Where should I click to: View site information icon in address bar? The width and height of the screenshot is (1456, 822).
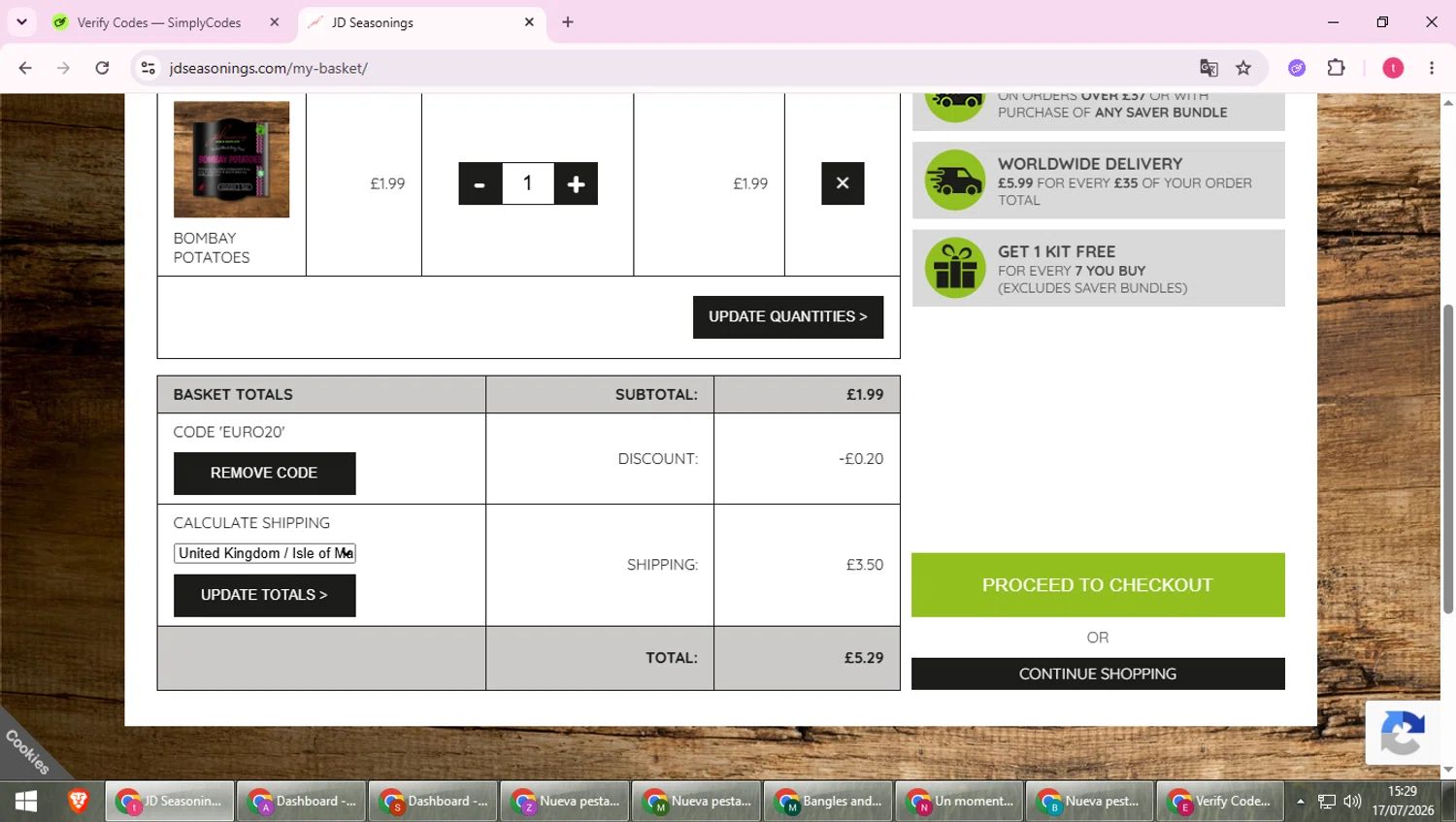click(149, 68)
